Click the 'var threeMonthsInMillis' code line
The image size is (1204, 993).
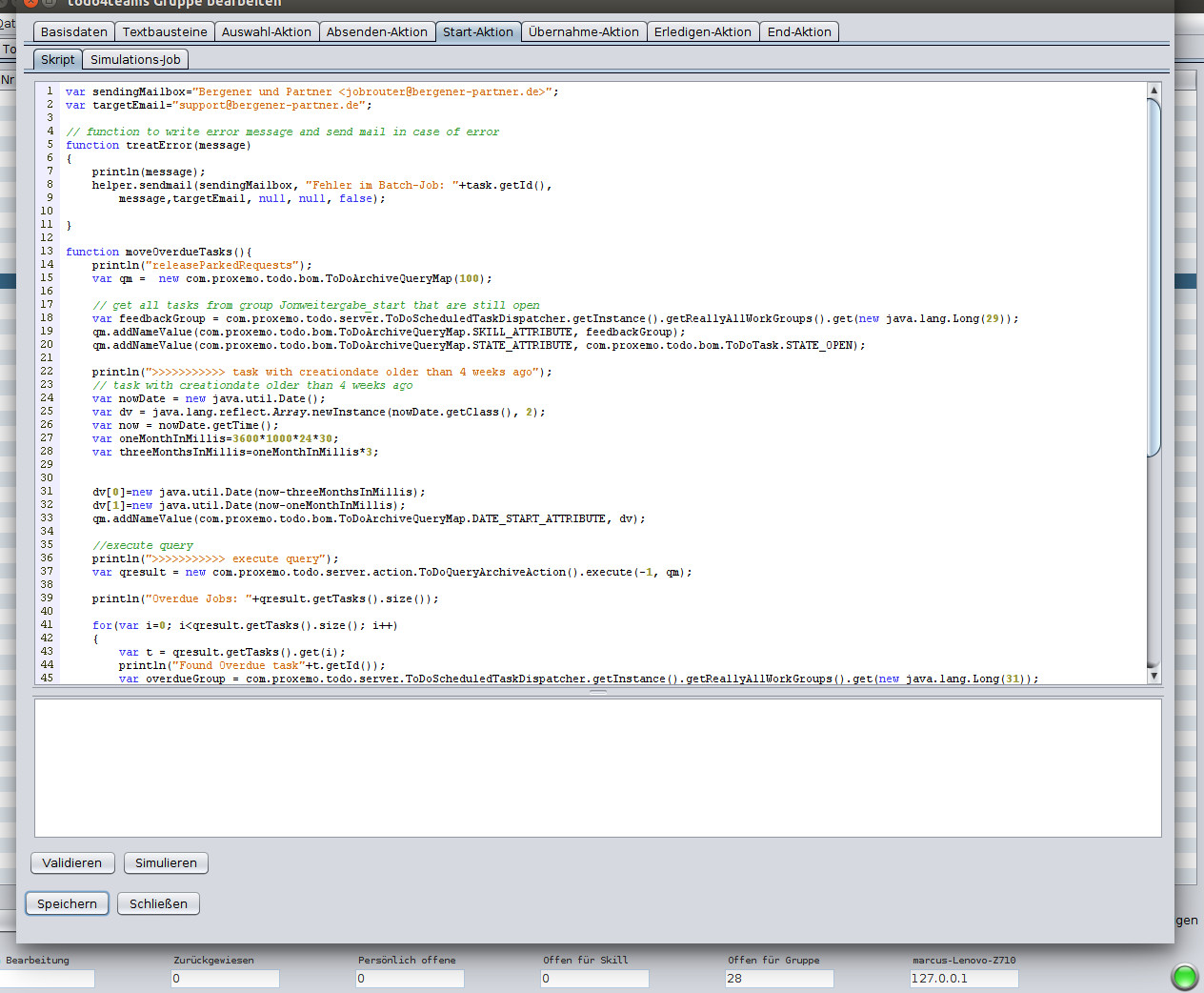(235, 452)
